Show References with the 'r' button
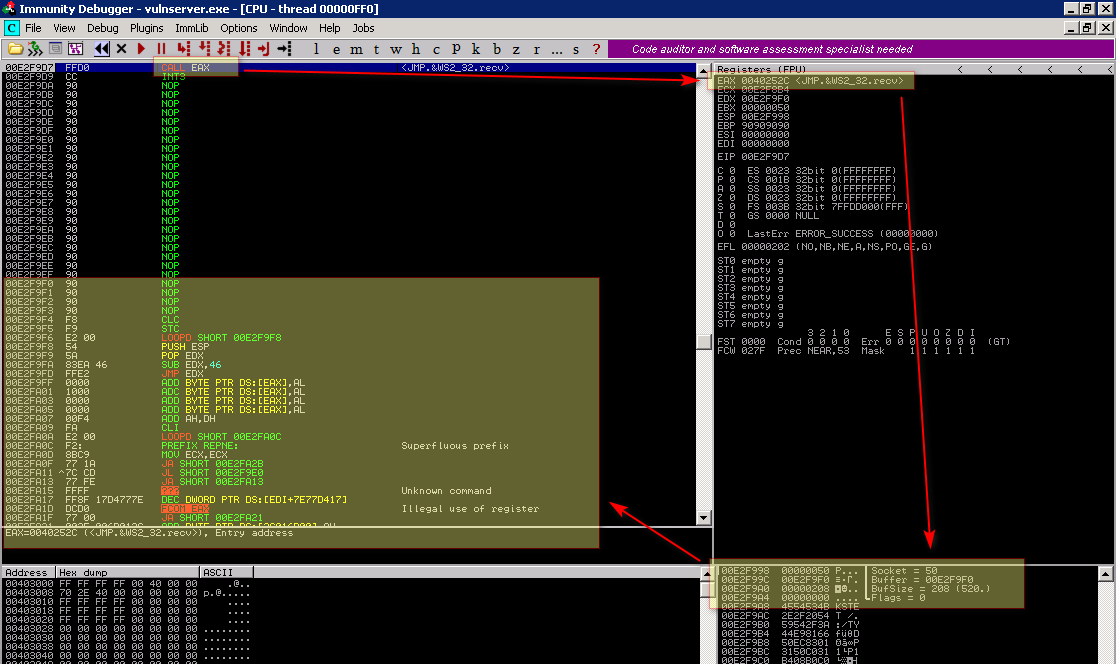This screenshot has width=1116, height=664. (536, 48)
